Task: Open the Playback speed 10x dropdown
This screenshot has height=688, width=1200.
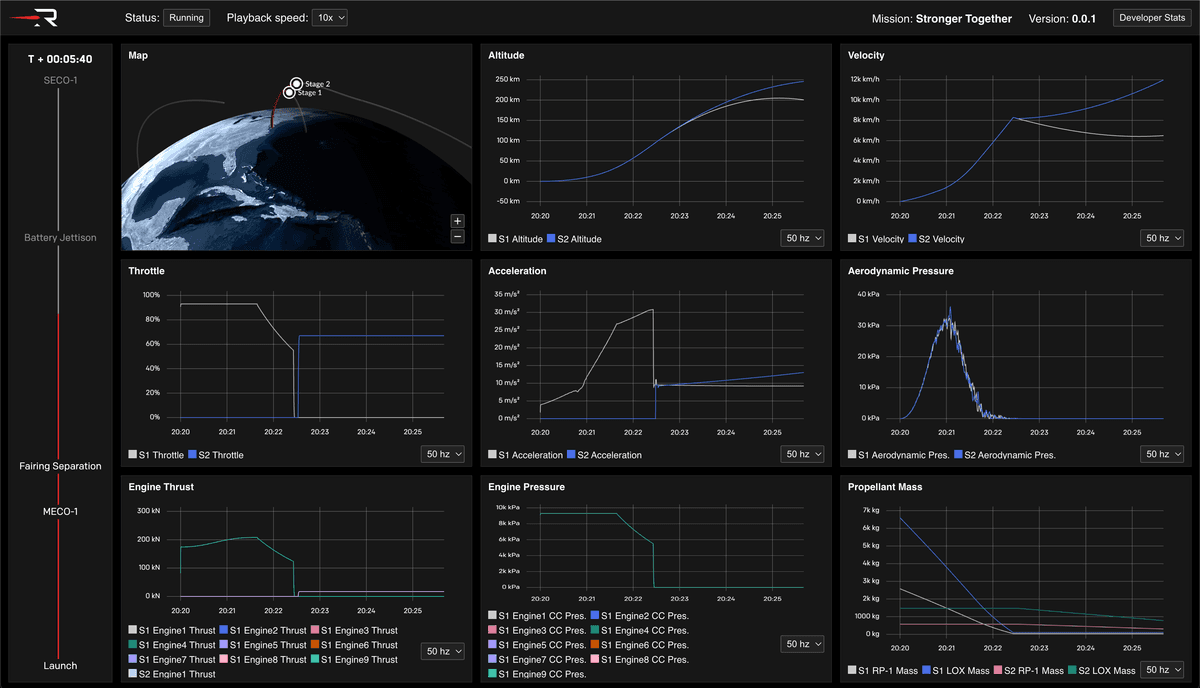Action: [329, 18]
